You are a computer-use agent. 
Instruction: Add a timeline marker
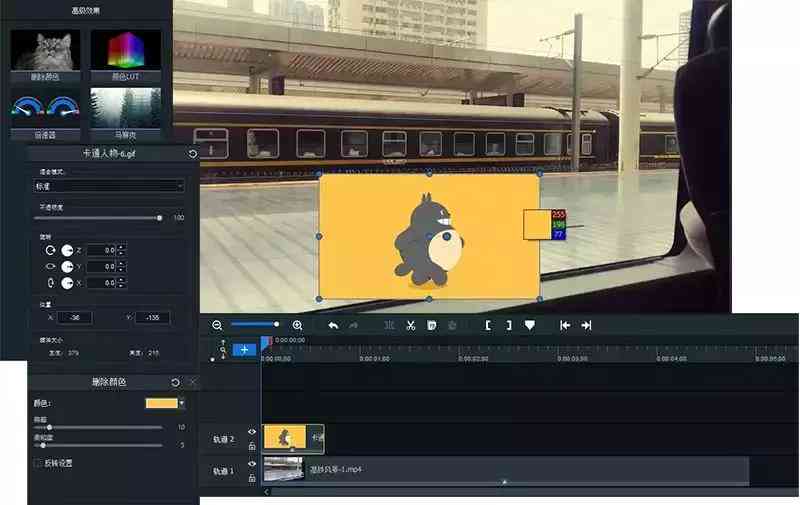[530, 325]
